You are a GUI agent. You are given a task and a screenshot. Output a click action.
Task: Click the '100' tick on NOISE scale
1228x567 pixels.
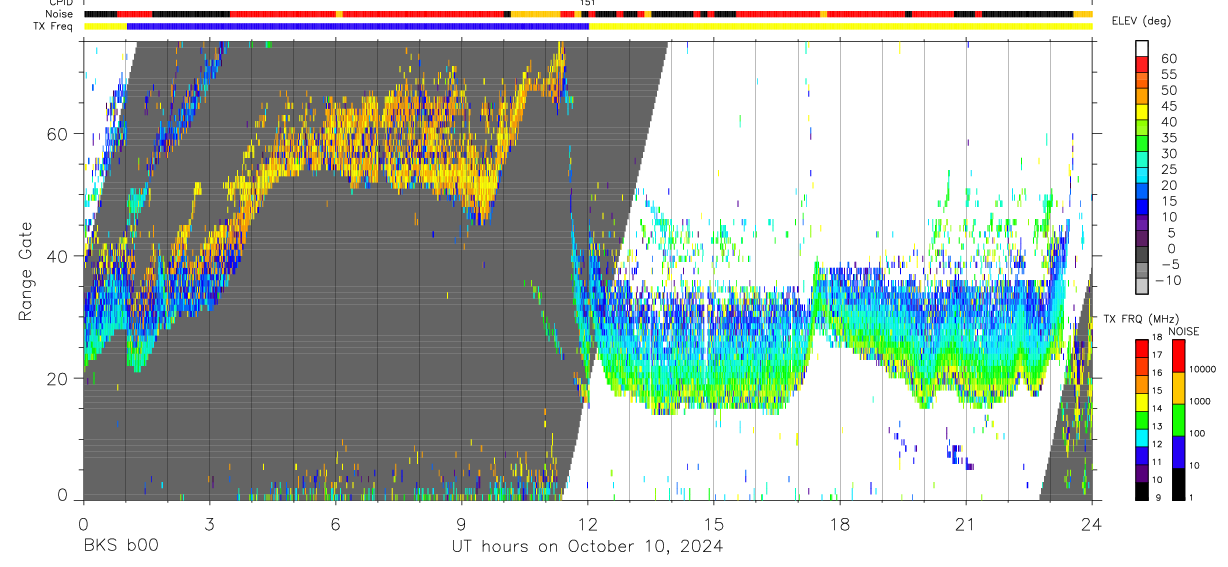(x=1198, y=434)
